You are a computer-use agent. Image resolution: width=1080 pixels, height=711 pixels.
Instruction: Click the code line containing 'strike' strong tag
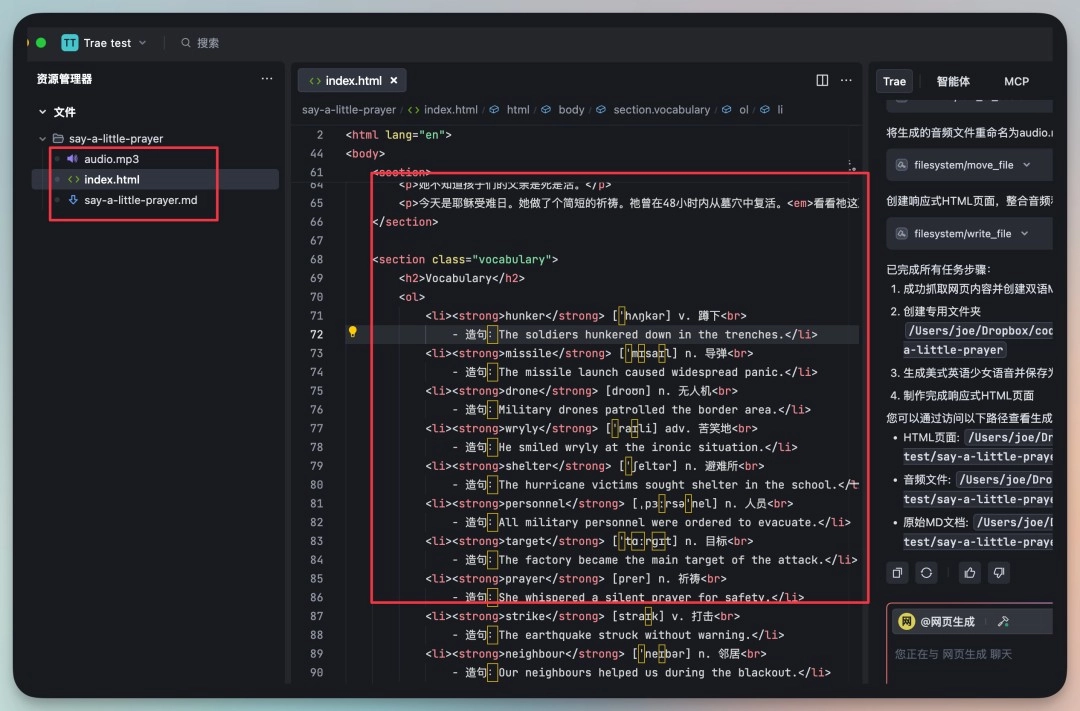pos(583,617)
